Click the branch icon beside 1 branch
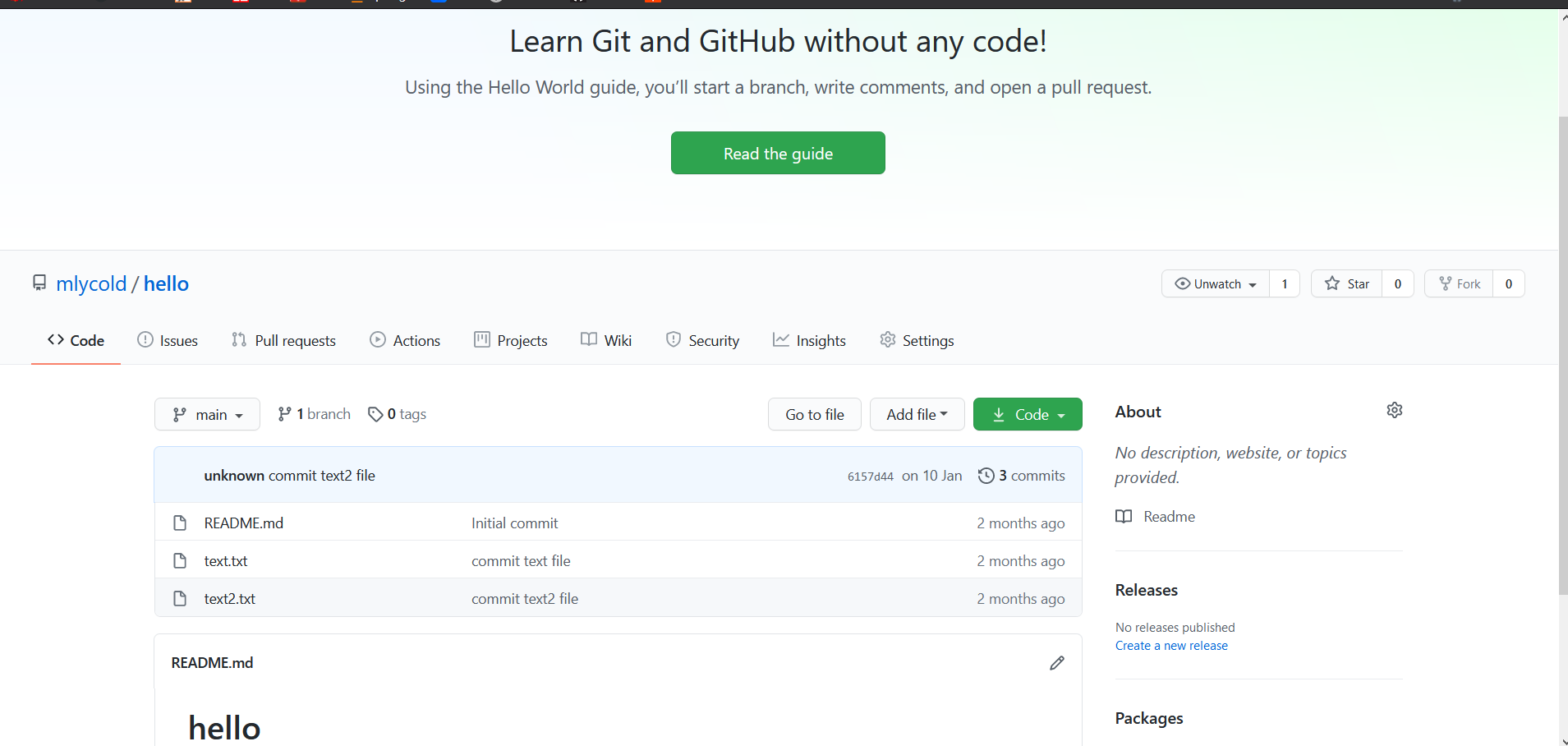The width and height of the screenshot is (1568, 746). 284,414
